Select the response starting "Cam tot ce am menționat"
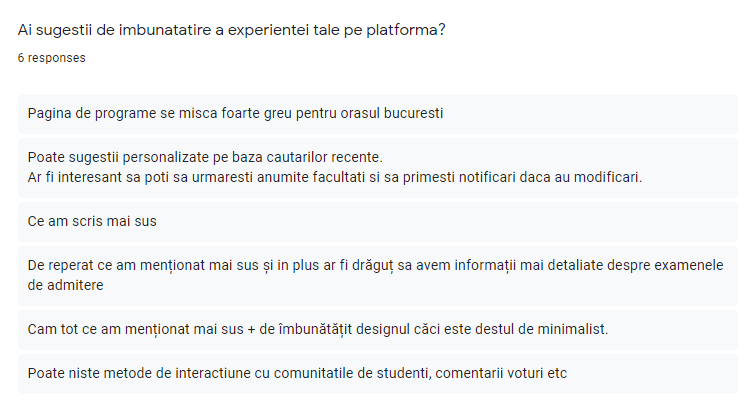 point(318,329)
